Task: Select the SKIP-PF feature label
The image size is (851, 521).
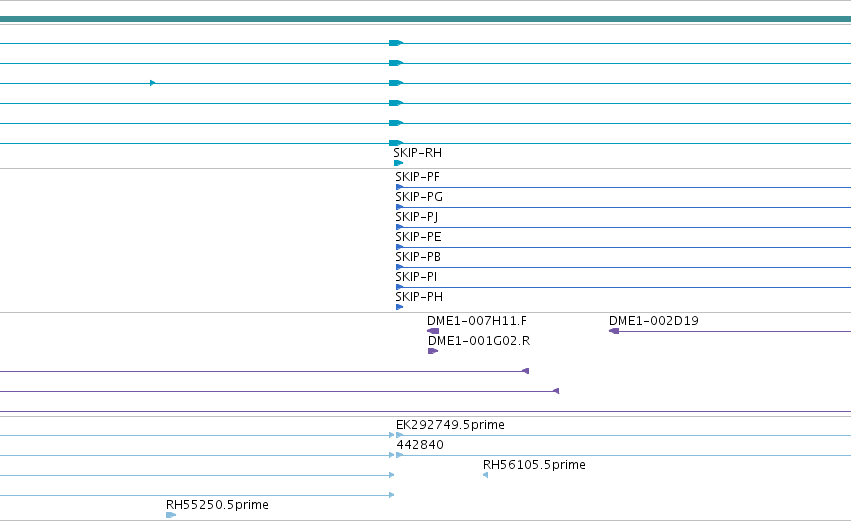Action: (417, 177)
